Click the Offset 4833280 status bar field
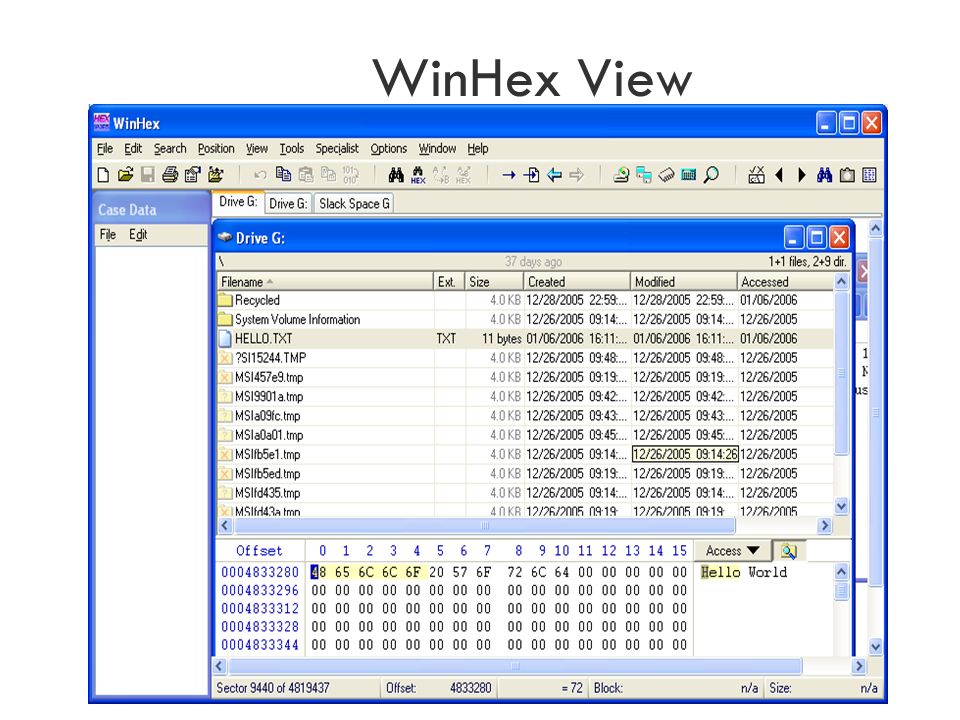Image resolution: width=960 pixels, height=720 pixels. (438, 688)
